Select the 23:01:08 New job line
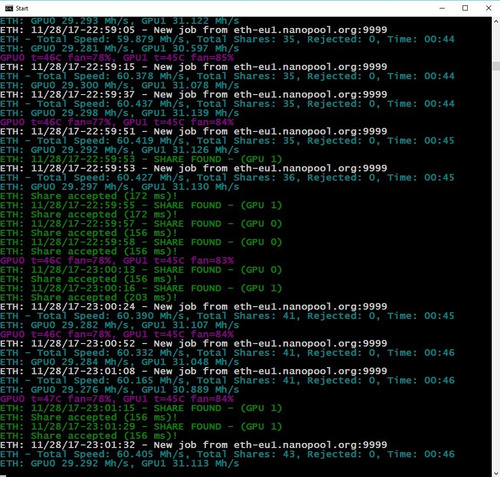This screenshot has height=477, width=500. coord(194,371)
